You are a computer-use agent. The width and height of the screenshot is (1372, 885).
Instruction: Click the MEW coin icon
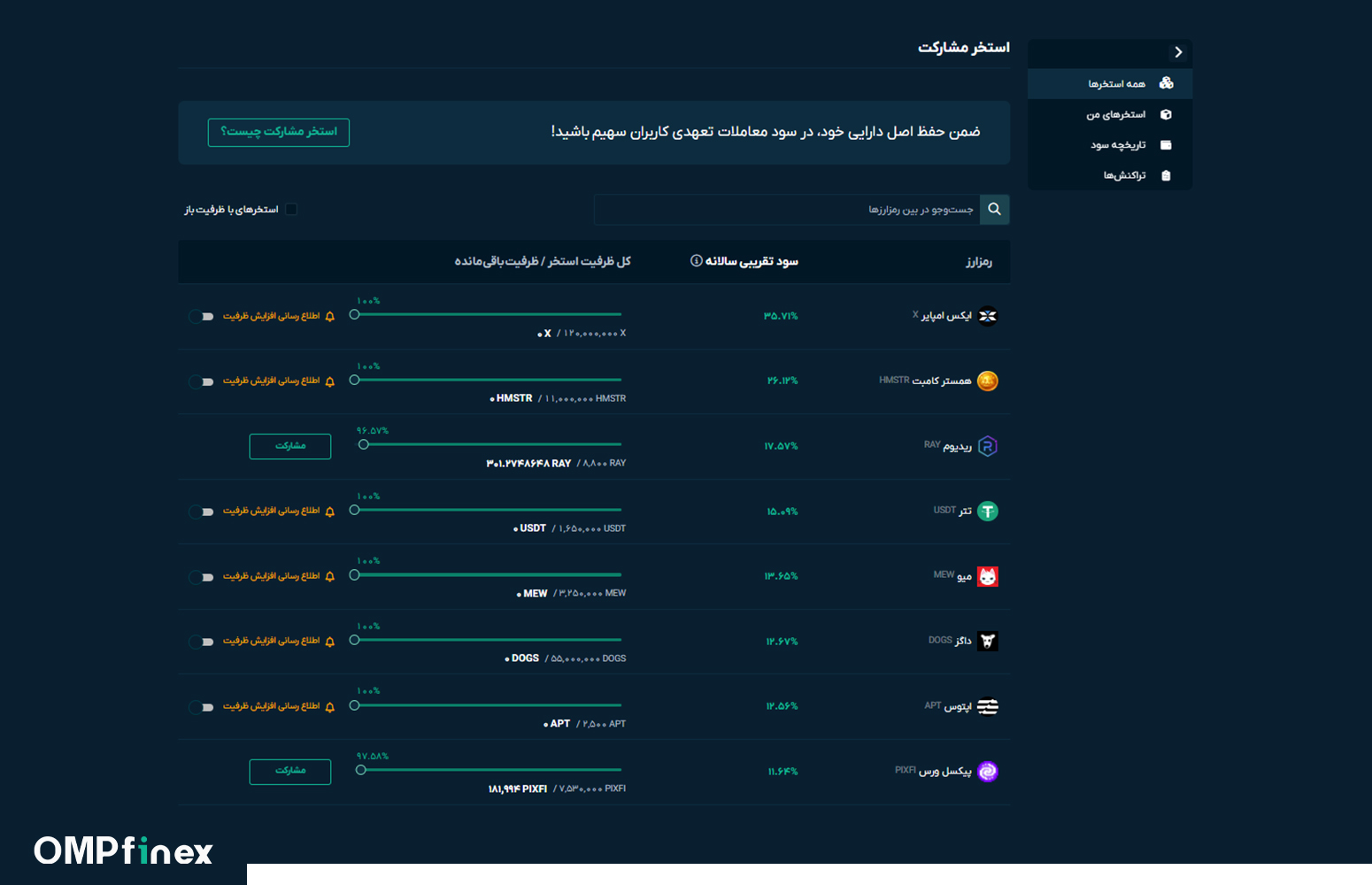click(988, 576)
